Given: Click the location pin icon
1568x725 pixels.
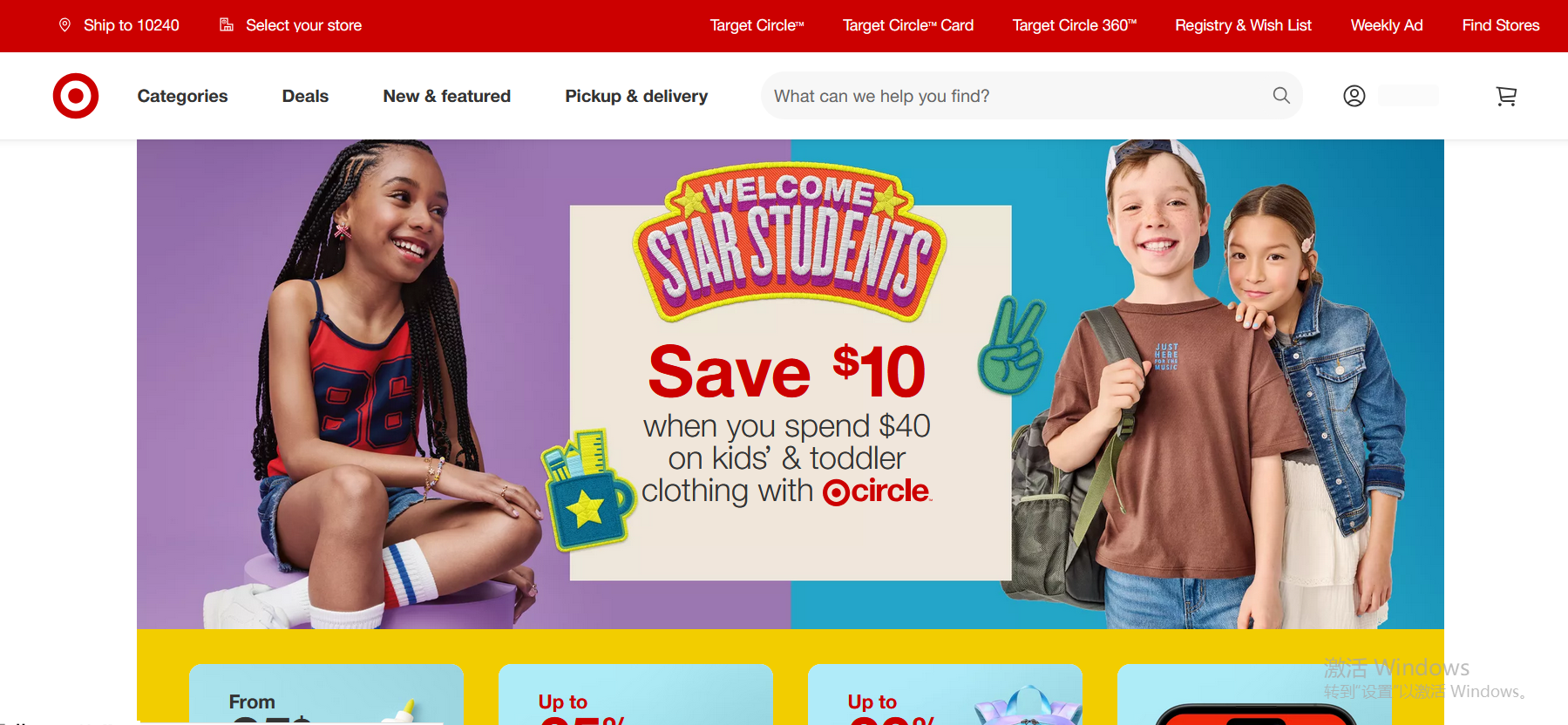Looking at the screenshot, I should click(64, 25).
